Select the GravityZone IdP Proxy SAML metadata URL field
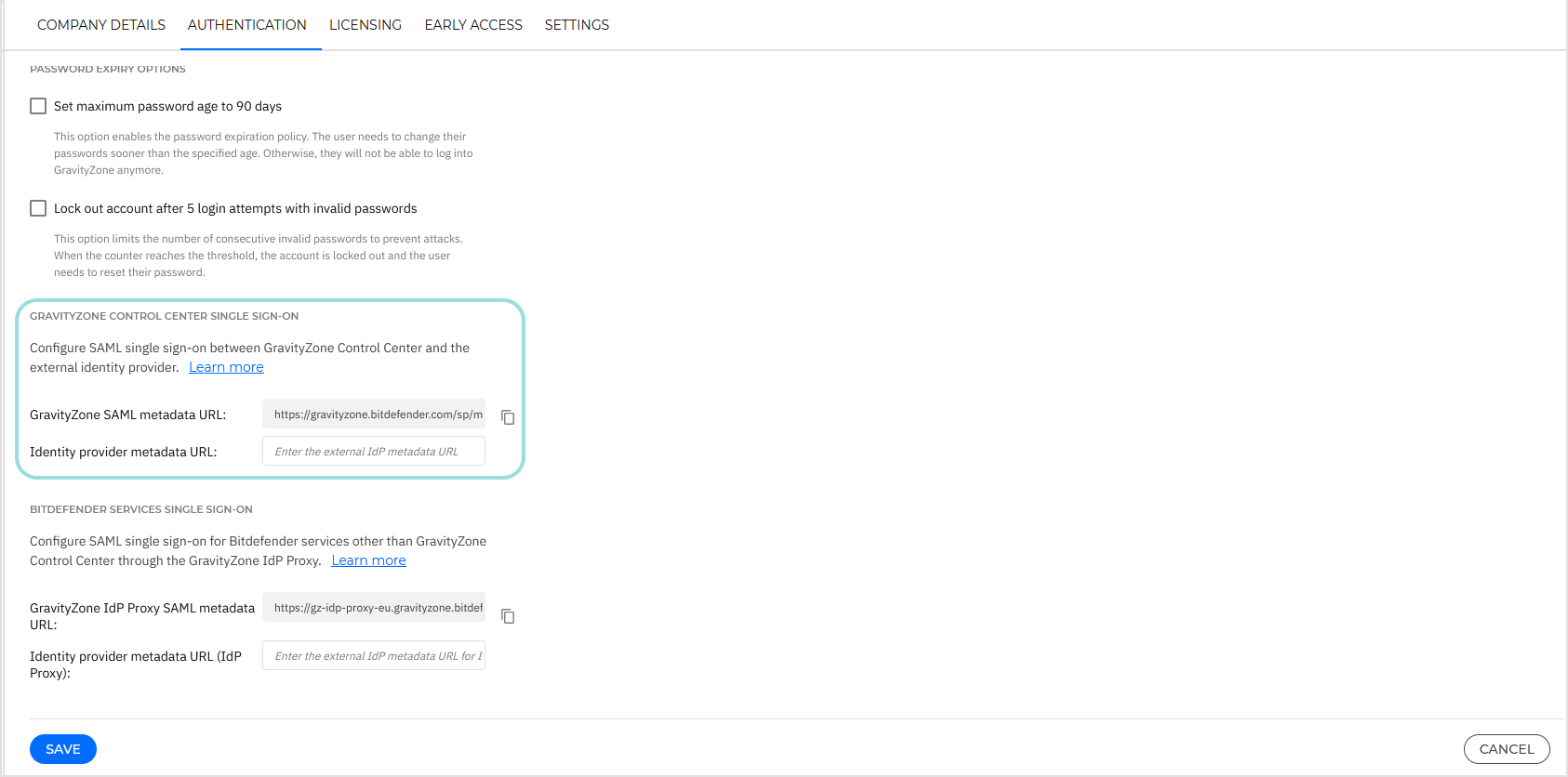This screenshot has width=1568, height=777. click(x=374, y=607)
